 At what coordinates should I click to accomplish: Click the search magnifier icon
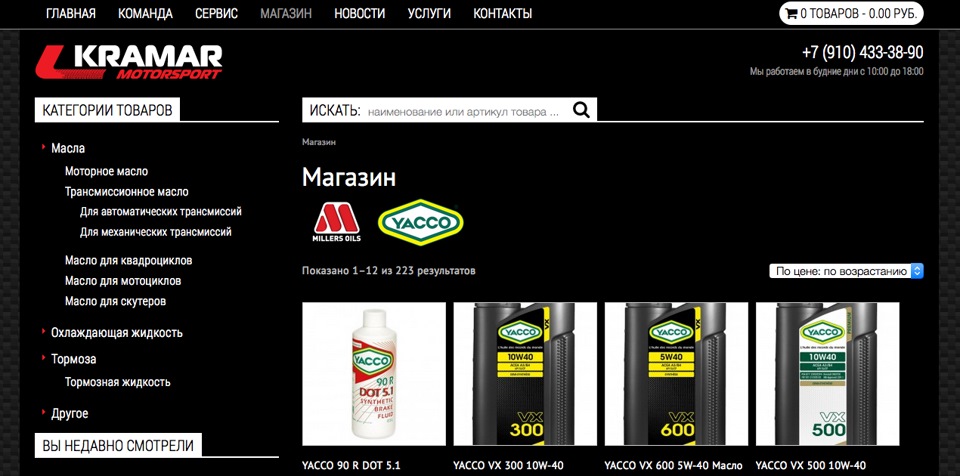point(581,110)
